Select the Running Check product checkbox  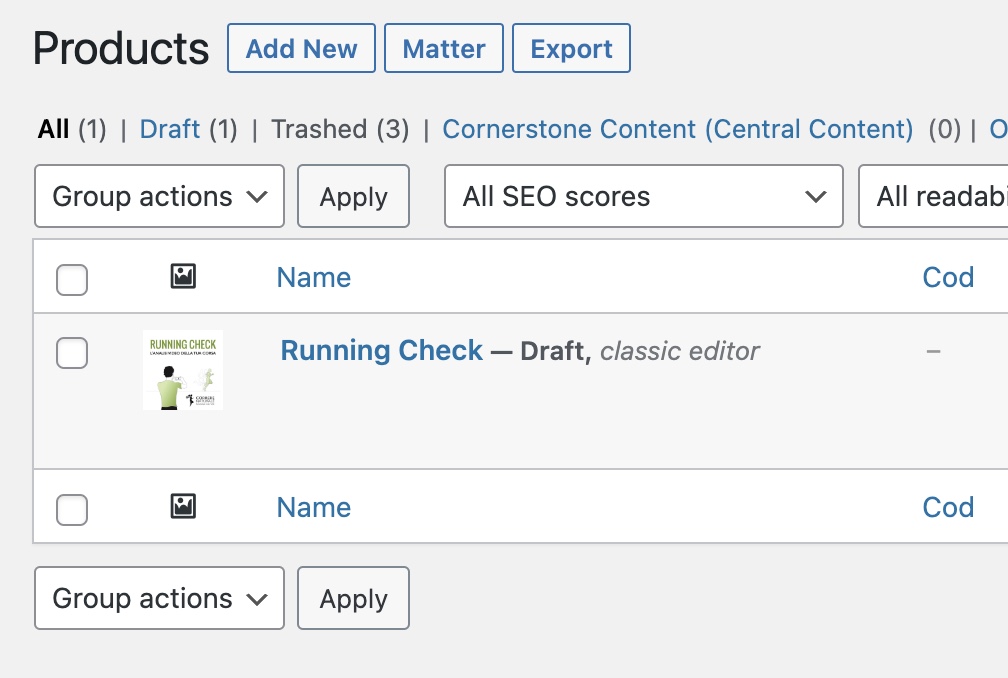pyautogui.click(x=72, y=353)
